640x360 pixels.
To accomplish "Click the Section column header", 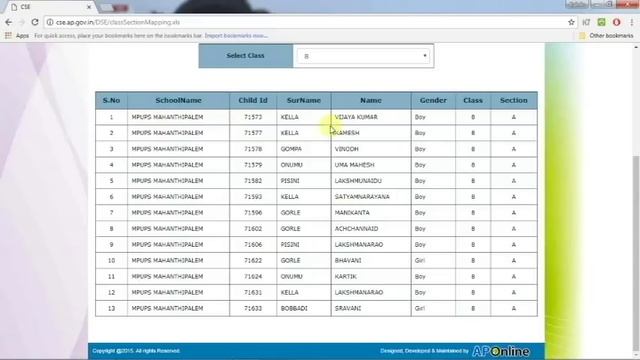I will coord(514,100).
